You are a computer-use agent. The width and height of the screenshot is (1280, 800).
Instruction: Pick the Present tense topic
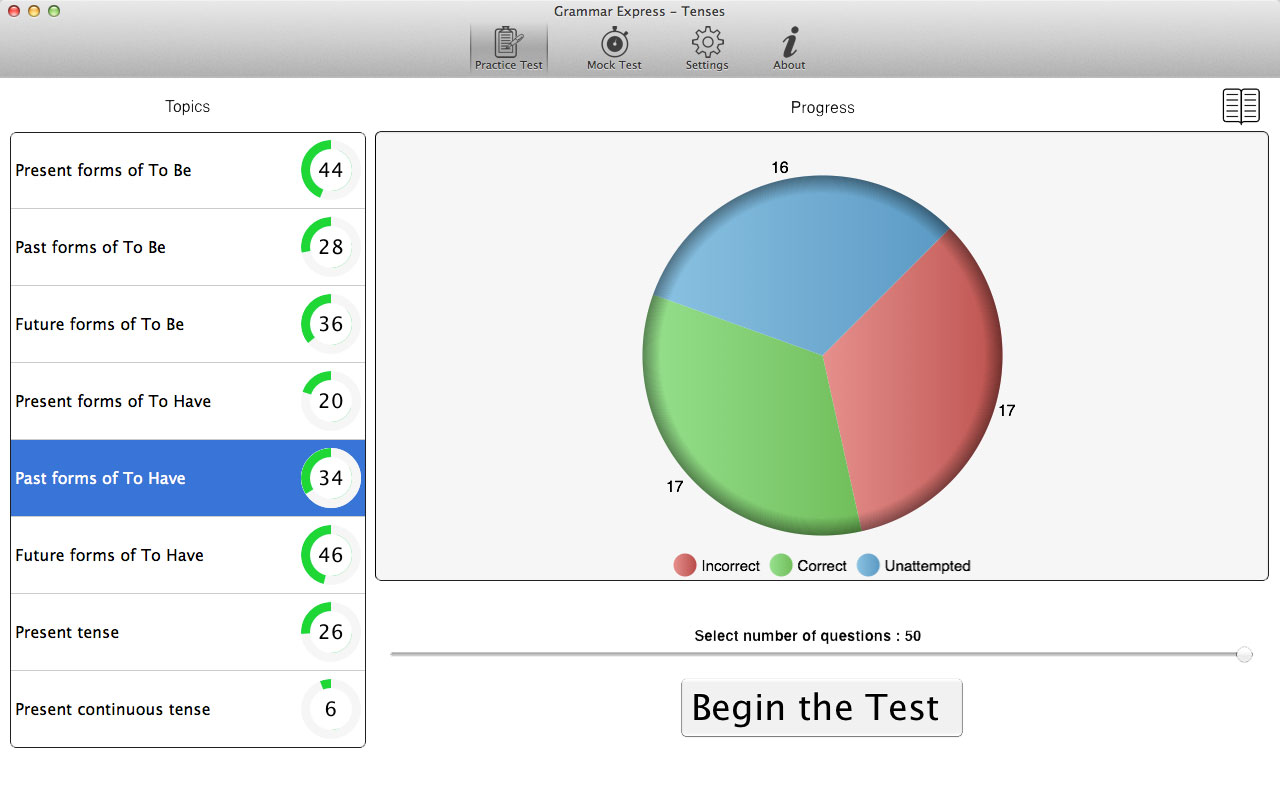[x=67, y=632]
